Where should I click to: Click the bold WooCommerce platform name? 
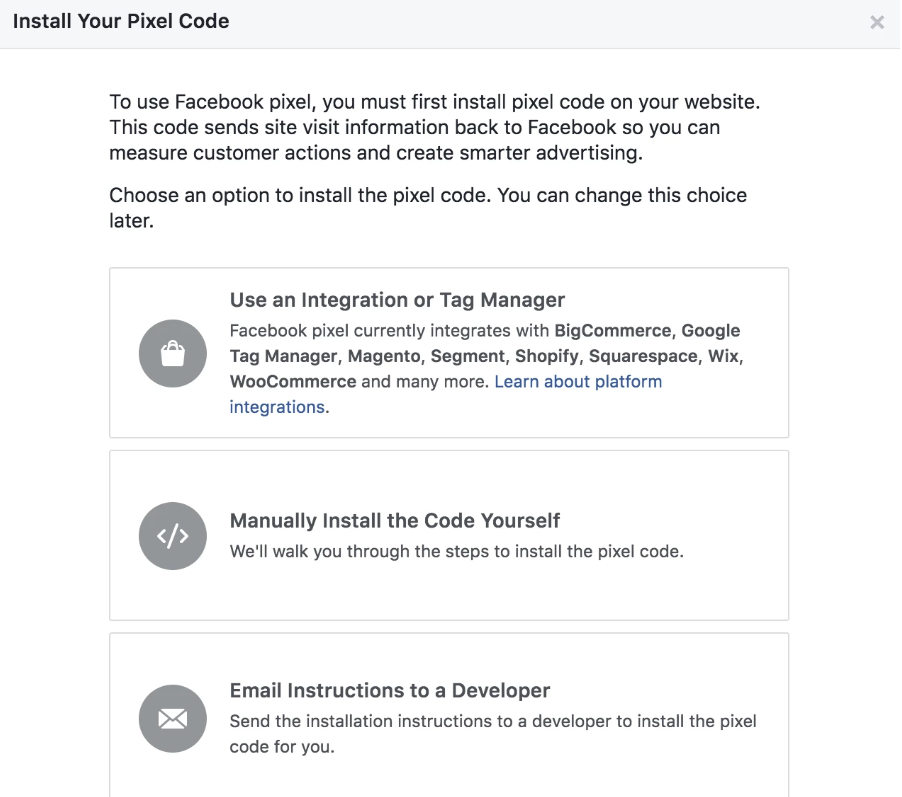[293, 382]
